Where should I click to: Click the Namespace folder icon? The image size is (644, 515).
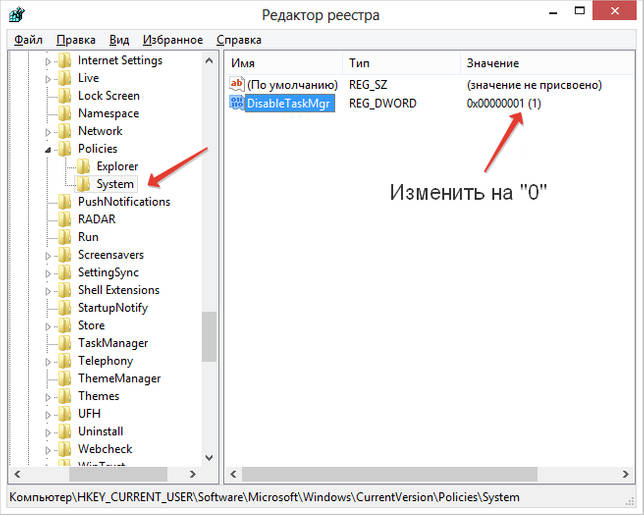point(64,113)
